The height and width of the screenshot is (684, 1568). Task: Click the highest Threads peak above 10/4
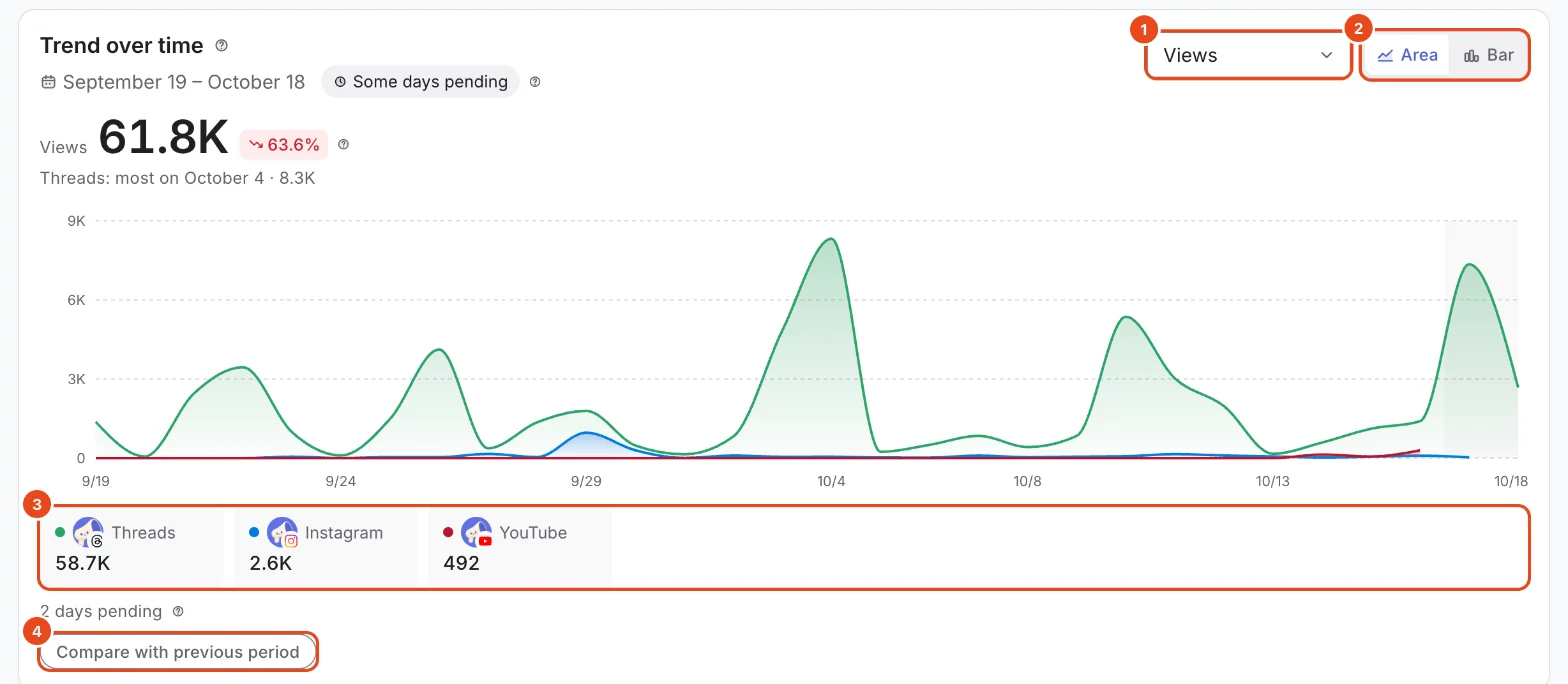[831, 239]
